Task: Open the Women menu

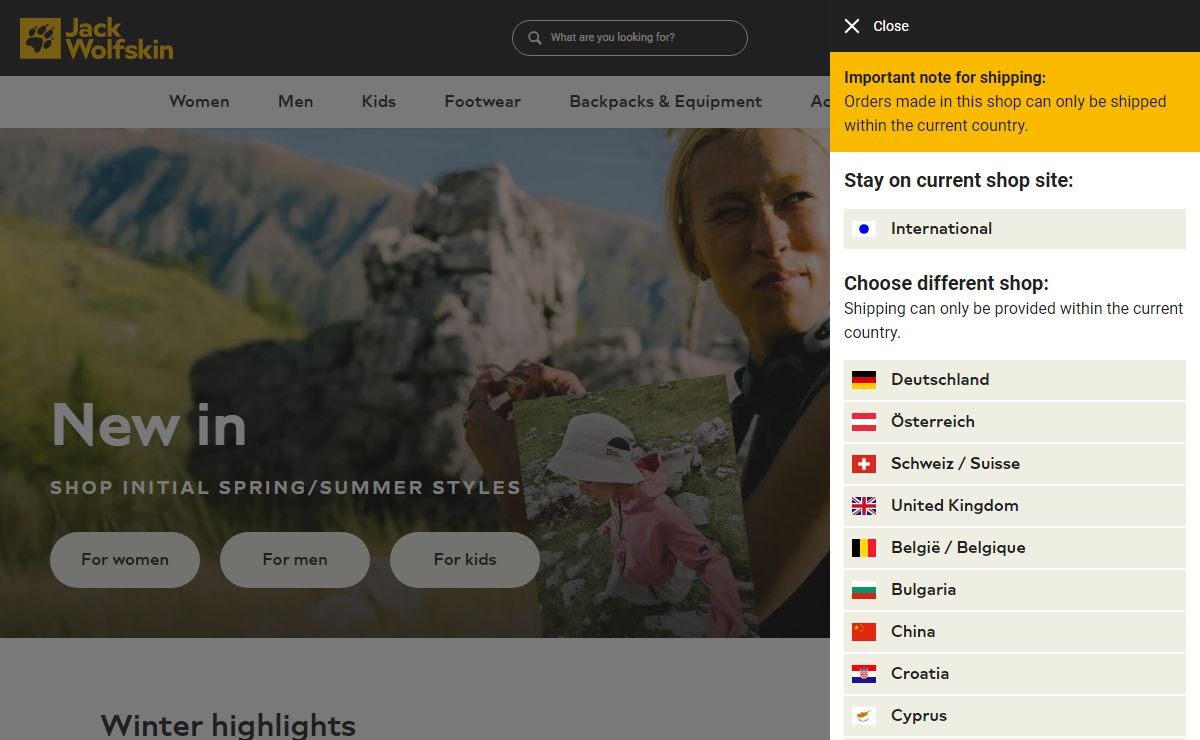Action: click(x=199, y=101)
